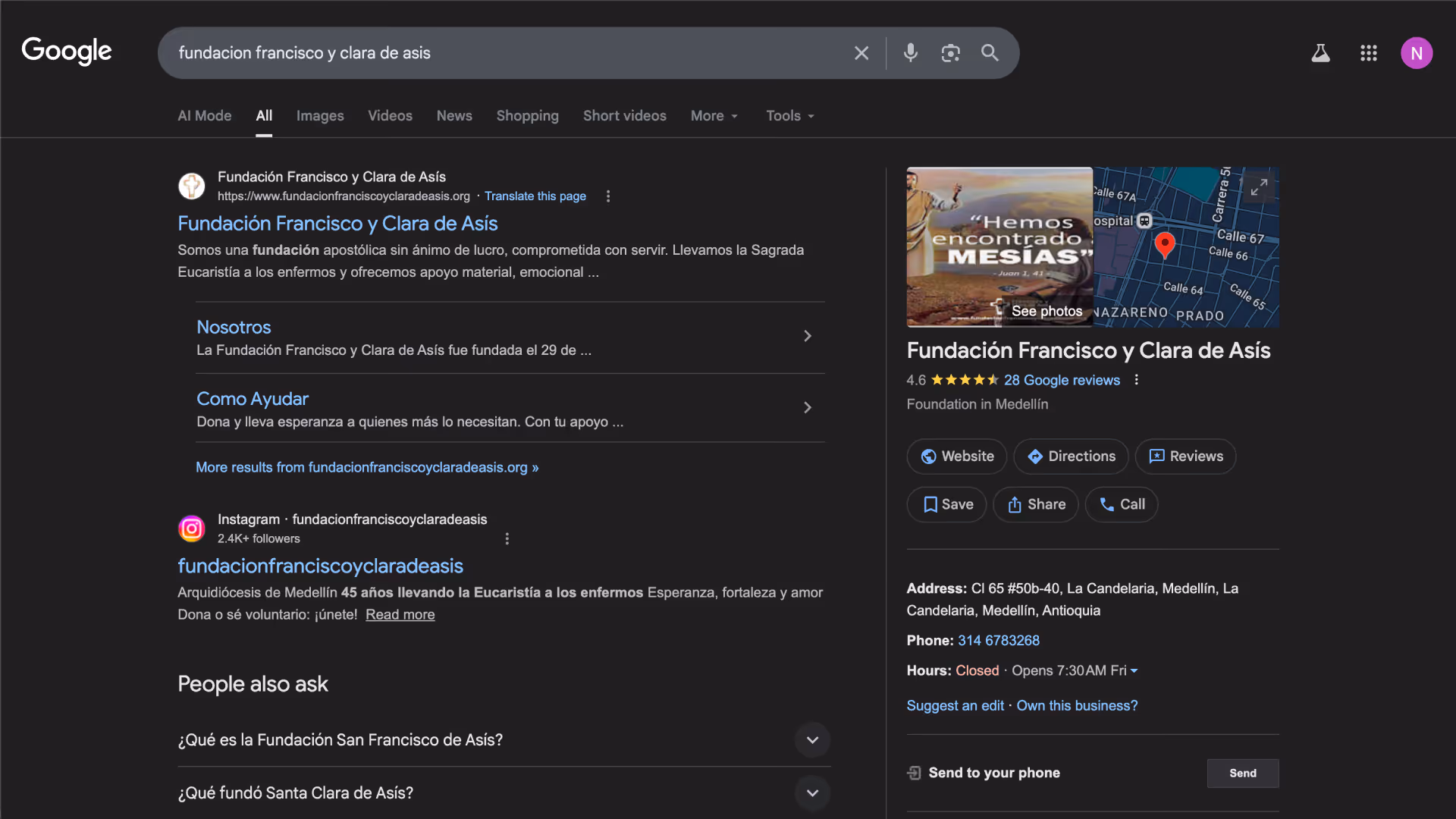Clear the search query with the X icon
The height and width of the screenshot is (819, 1456).
coord(861,53)
